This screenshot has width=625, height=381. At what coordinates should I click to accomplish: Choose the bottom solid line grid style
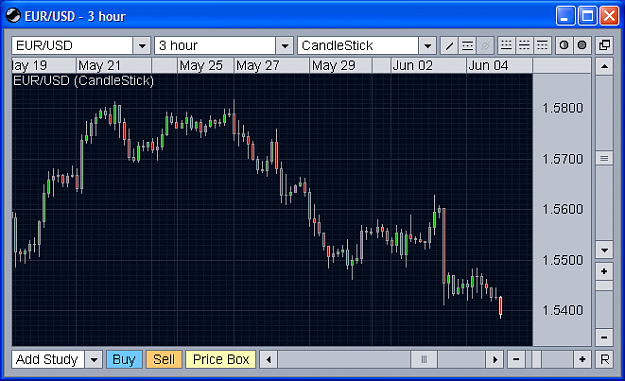coord(507,46)
